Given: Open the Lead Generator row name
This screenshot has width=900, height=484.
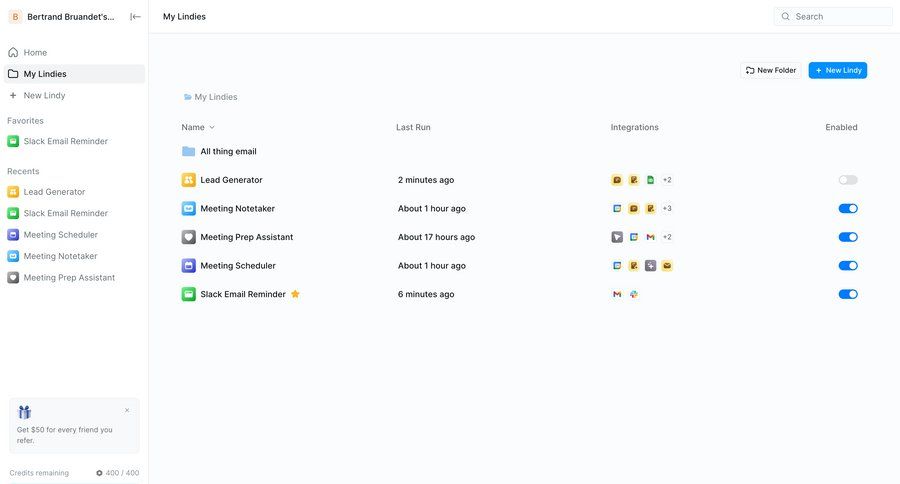Looking at the screenshot, I should click(231, 180).
